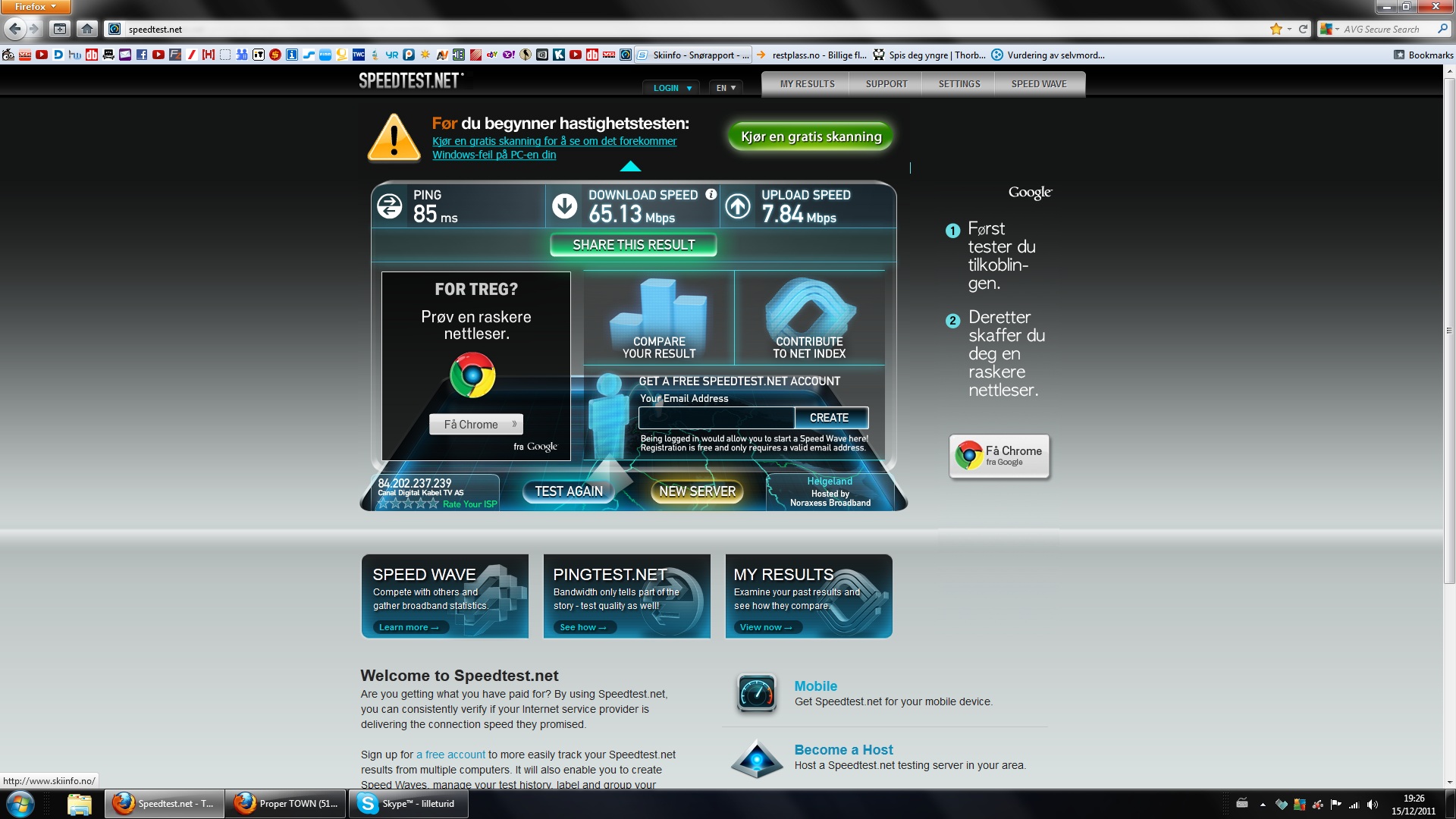This screenshot has height=819, width=1456.
Task: Click See how under Pingtest.net
Action: coord(583,627)
